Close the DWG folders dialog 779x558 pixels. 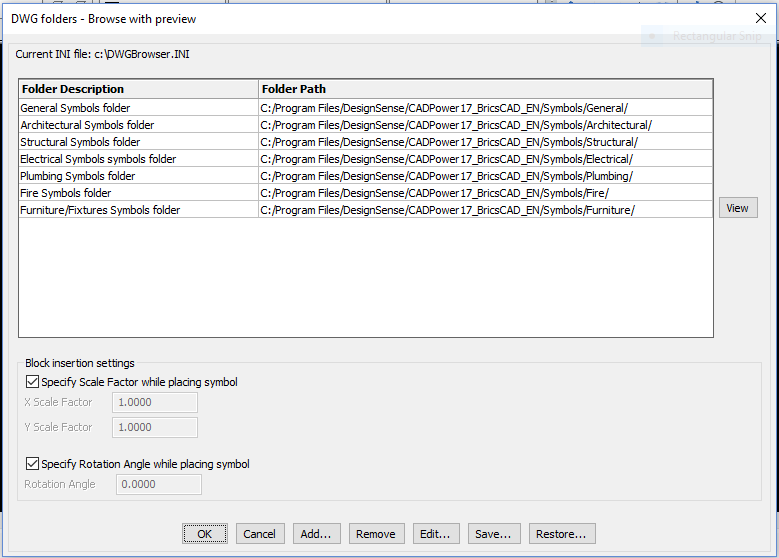[x=760, y=18]
